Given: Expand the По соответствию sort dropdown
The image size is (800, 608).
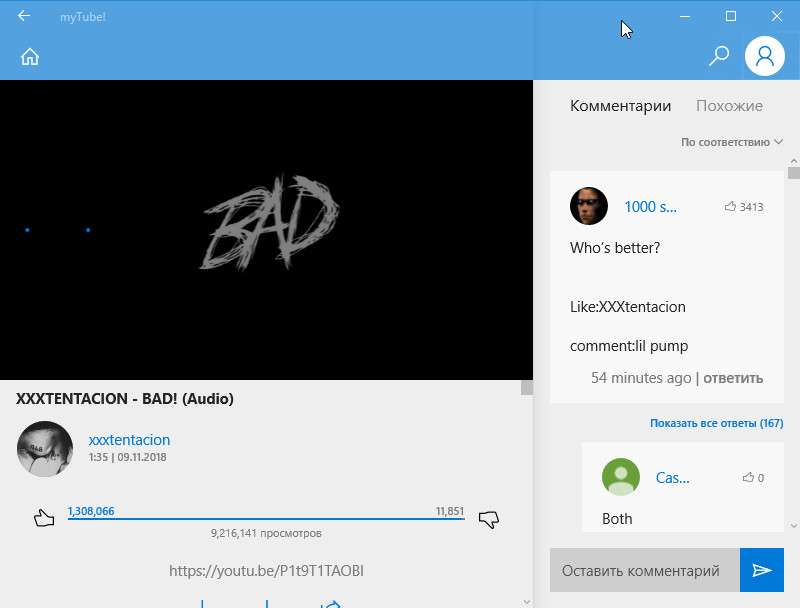Looking at the screenshot, I should (732, 142).
